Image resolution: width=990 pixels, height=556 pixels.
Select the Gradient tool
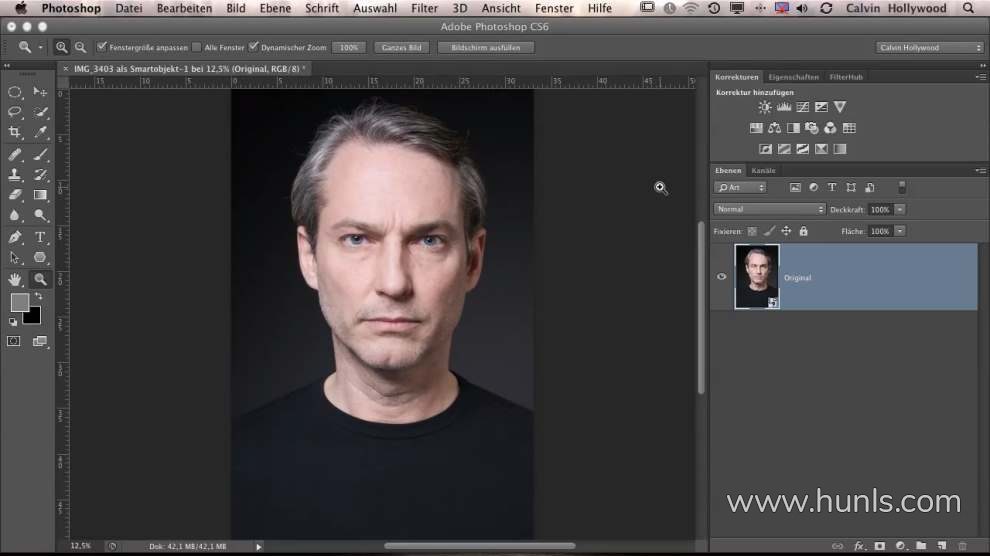pyautogui.click(x=40, y=195)
